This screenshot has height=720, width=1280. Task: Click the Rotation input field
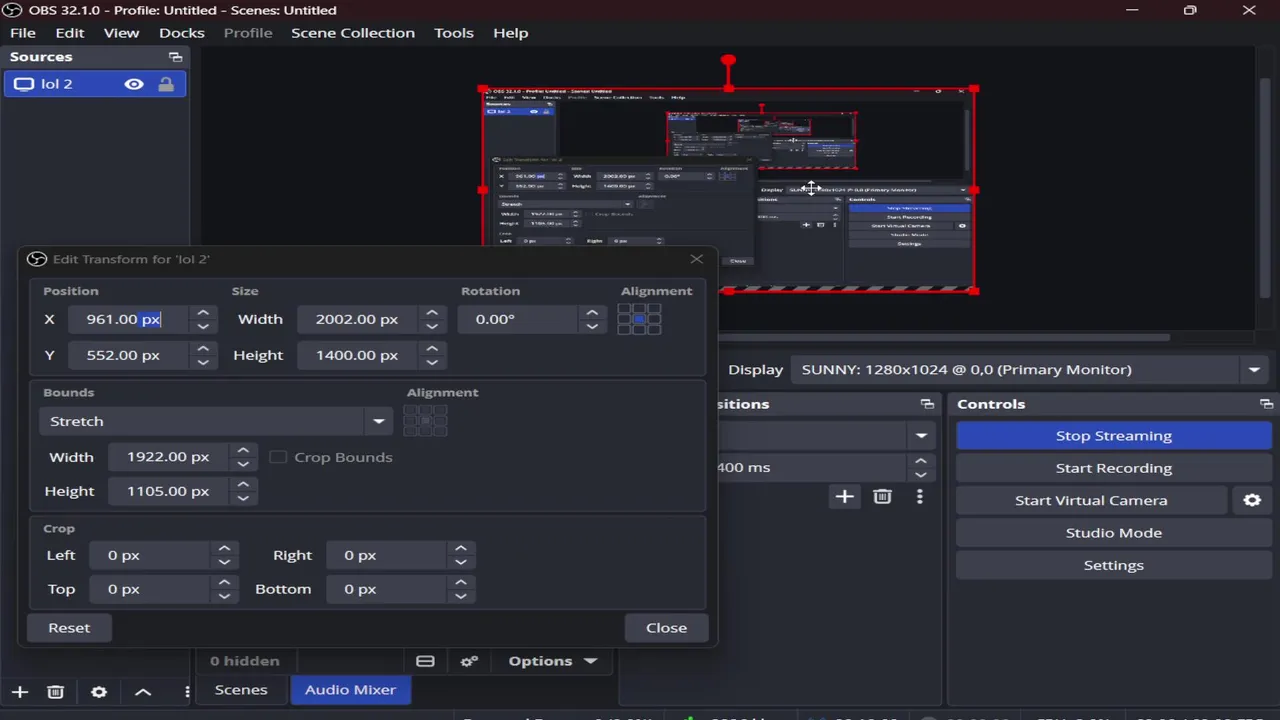pos(520,319)
